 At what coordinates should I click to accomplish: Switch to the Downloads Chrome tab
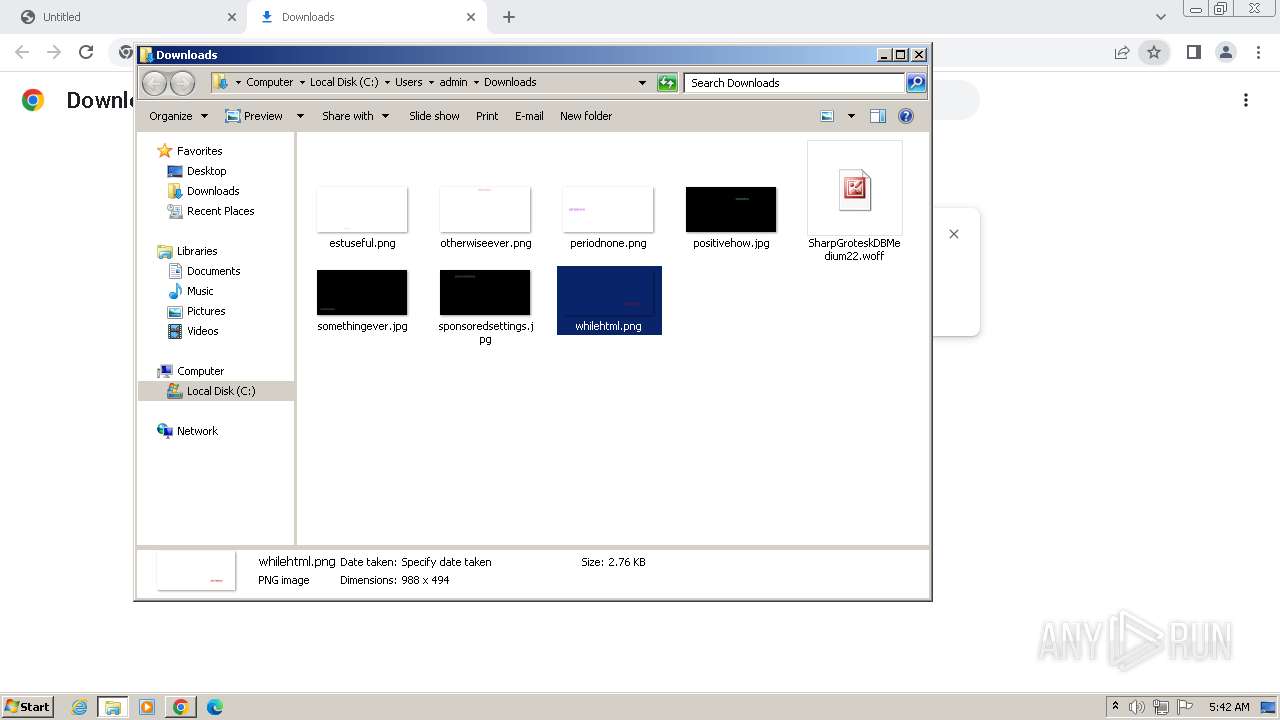(365, 17)
